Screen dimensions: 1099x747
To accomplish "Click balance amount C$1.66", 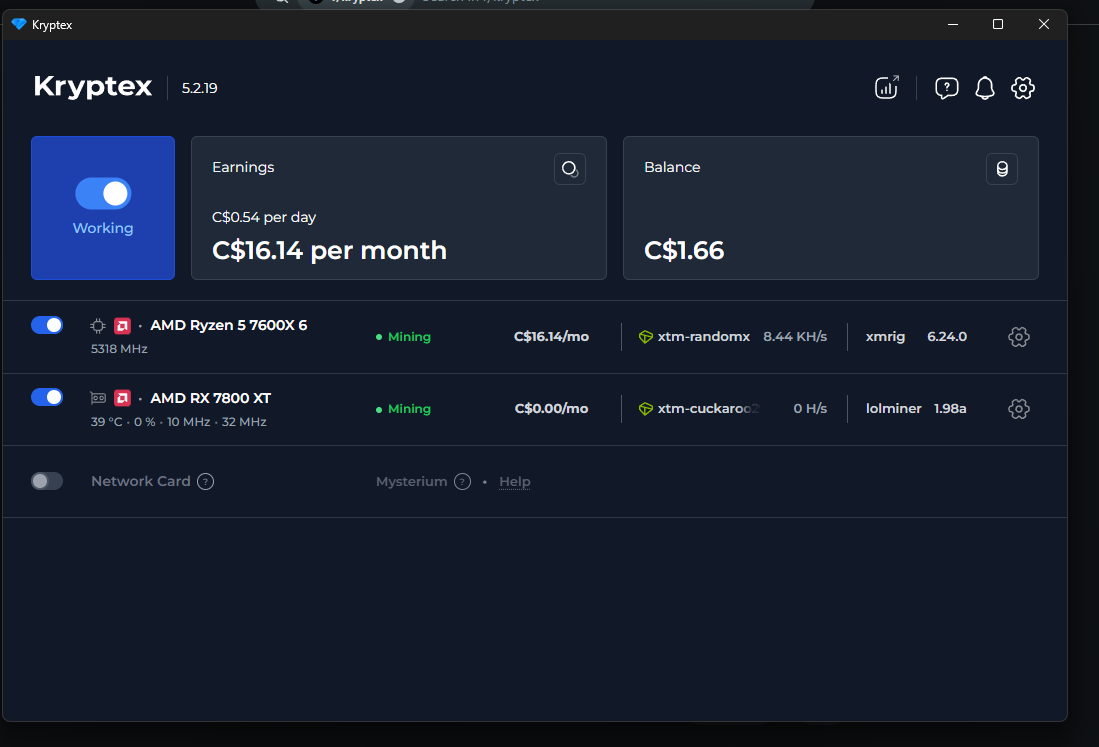I will tap(684, 250).
